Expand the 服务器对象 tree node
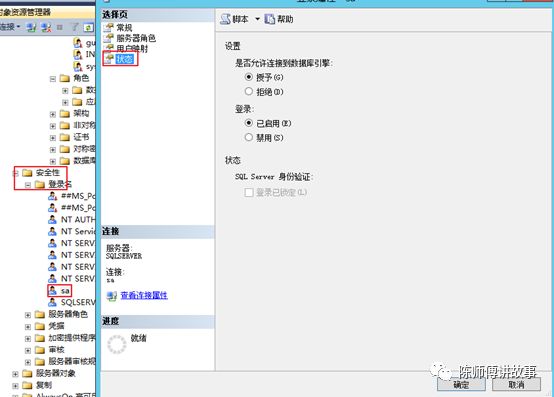Image resolution: width=554 pixels, height=397 pixels. 16,374
